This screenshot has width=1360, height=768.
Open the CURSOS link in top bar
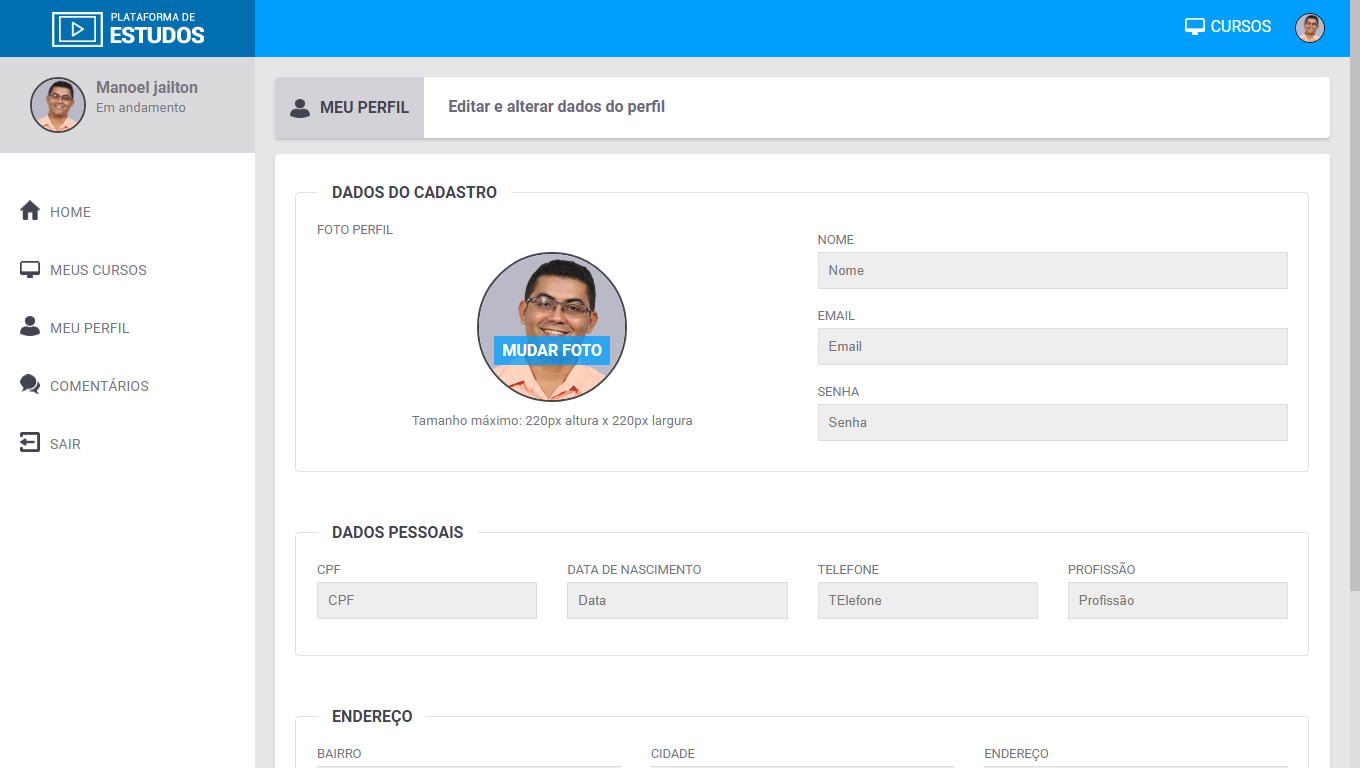[1228, 27]
